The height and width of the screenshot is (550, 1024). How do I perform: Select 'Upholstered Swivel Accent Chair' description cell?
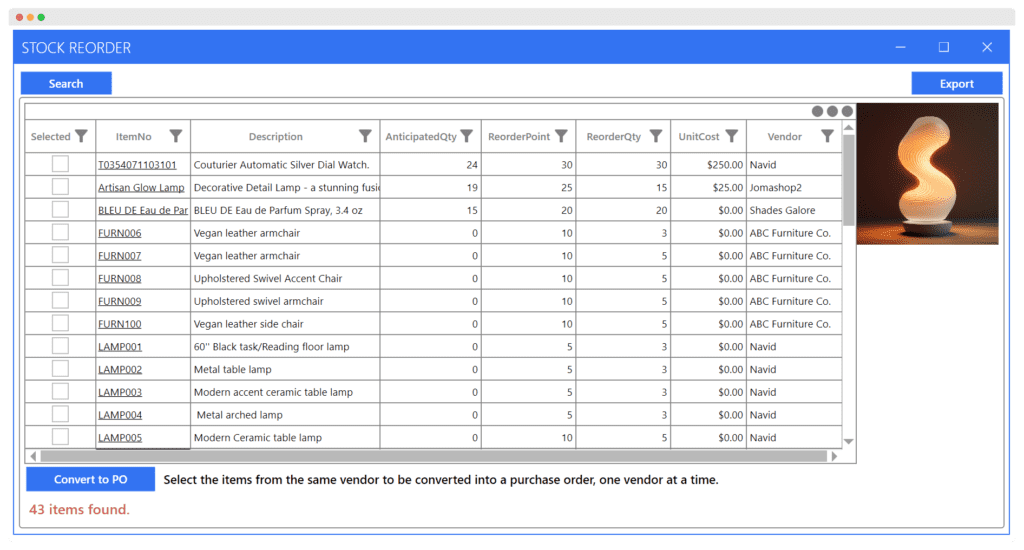285,278
